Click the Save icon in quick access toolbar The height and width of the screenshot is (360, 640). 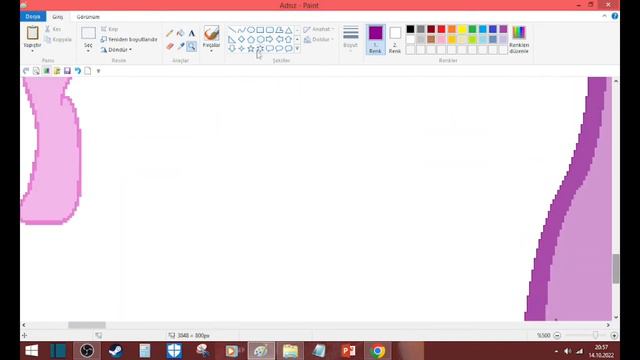coord(67,71)
